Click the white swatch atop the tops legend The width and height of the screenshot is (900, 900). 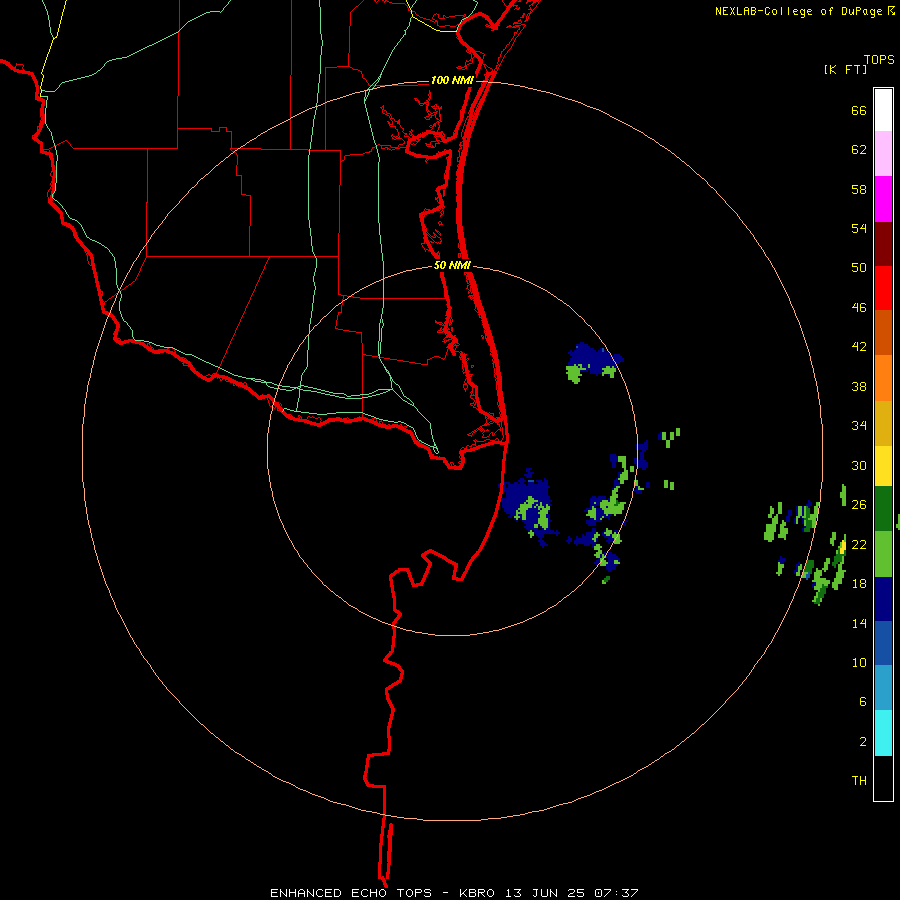coord(883,110)
